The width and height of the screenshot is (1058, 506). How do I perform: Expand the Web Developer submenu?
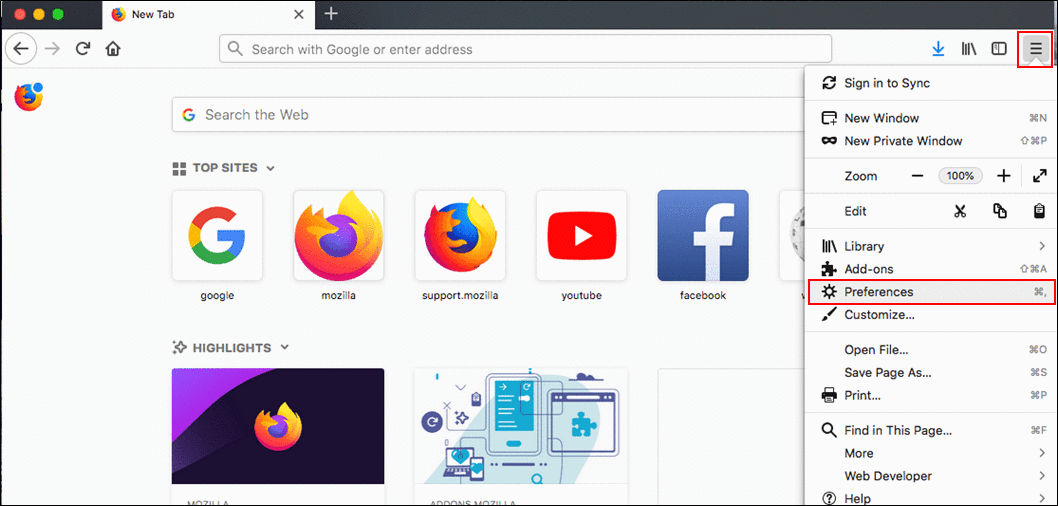(x=930, y=476)
